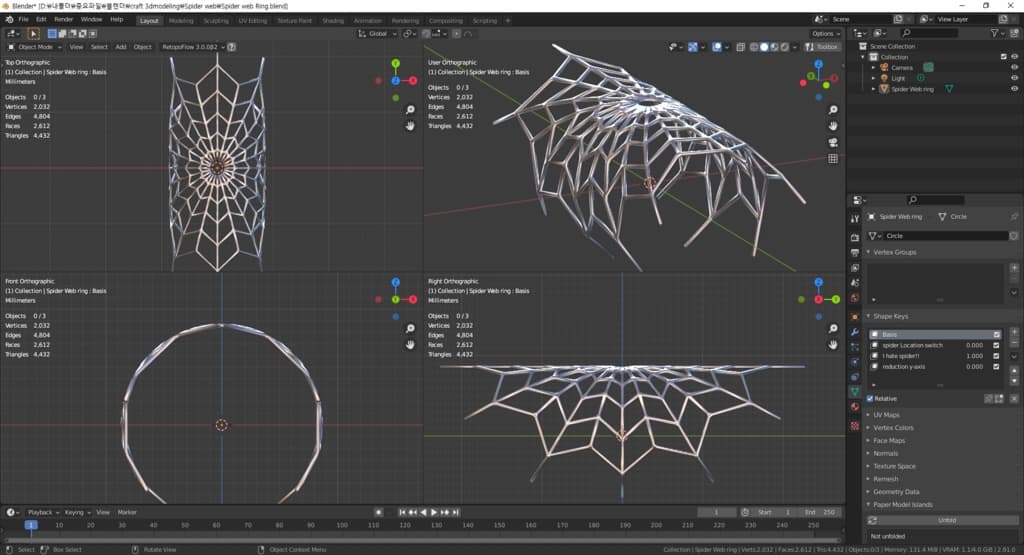Click the 'spider Location switch' value slider
This screenshot has height=555, width=1024.
click(975, 345)
